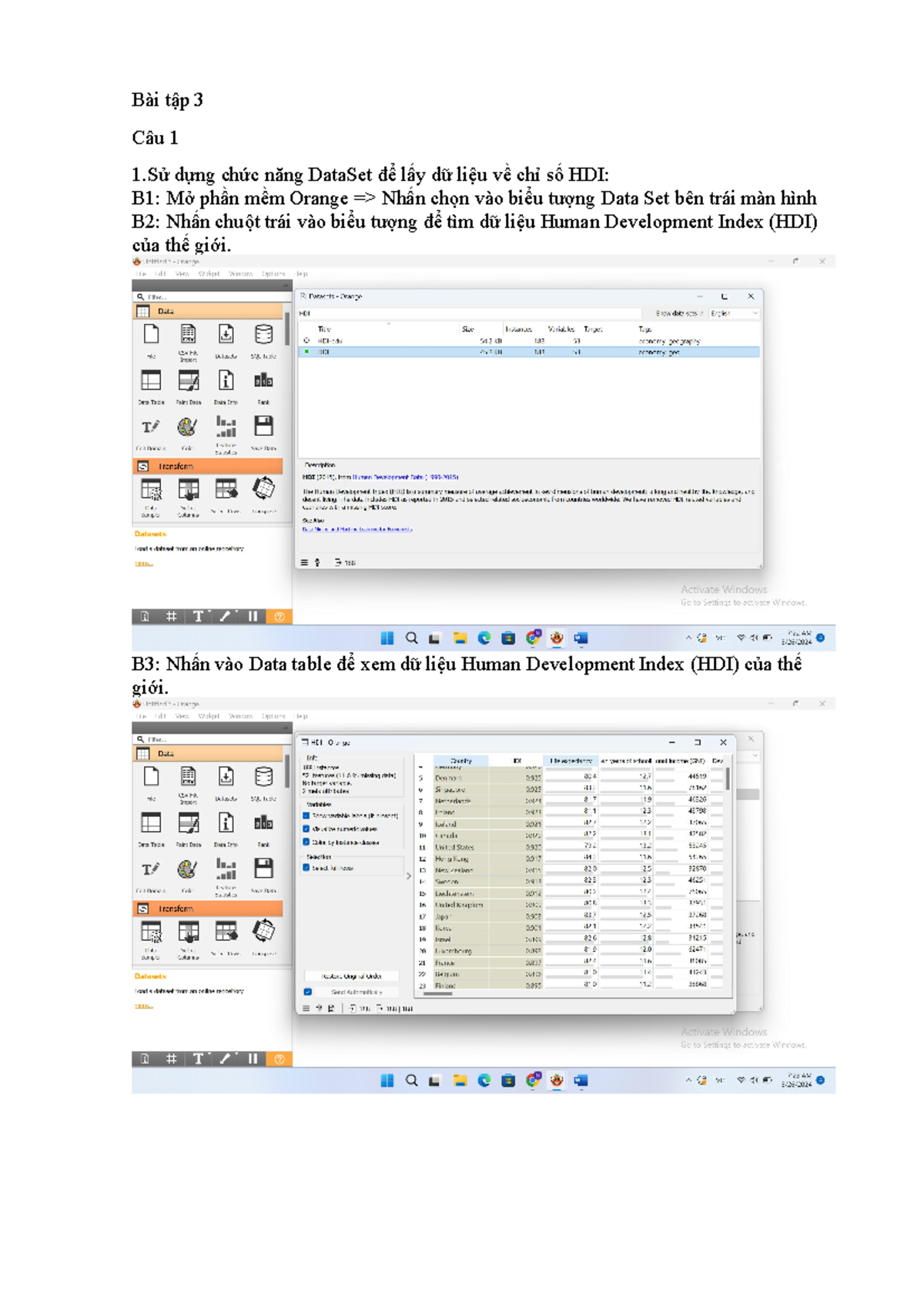Collapse Transform category header beside Datasets window

point(208,467)
